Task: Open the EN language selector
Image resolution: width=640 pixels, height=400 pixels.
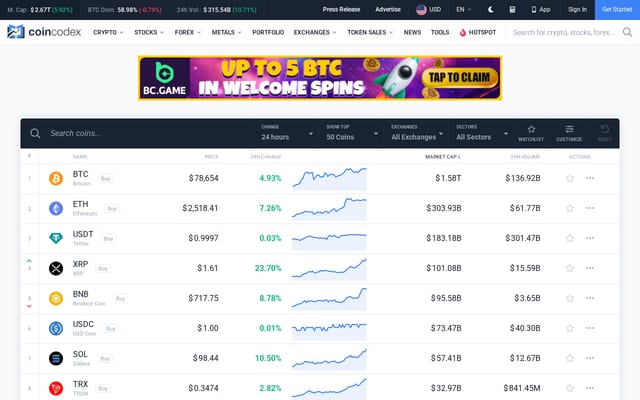Action: point(464,9)
